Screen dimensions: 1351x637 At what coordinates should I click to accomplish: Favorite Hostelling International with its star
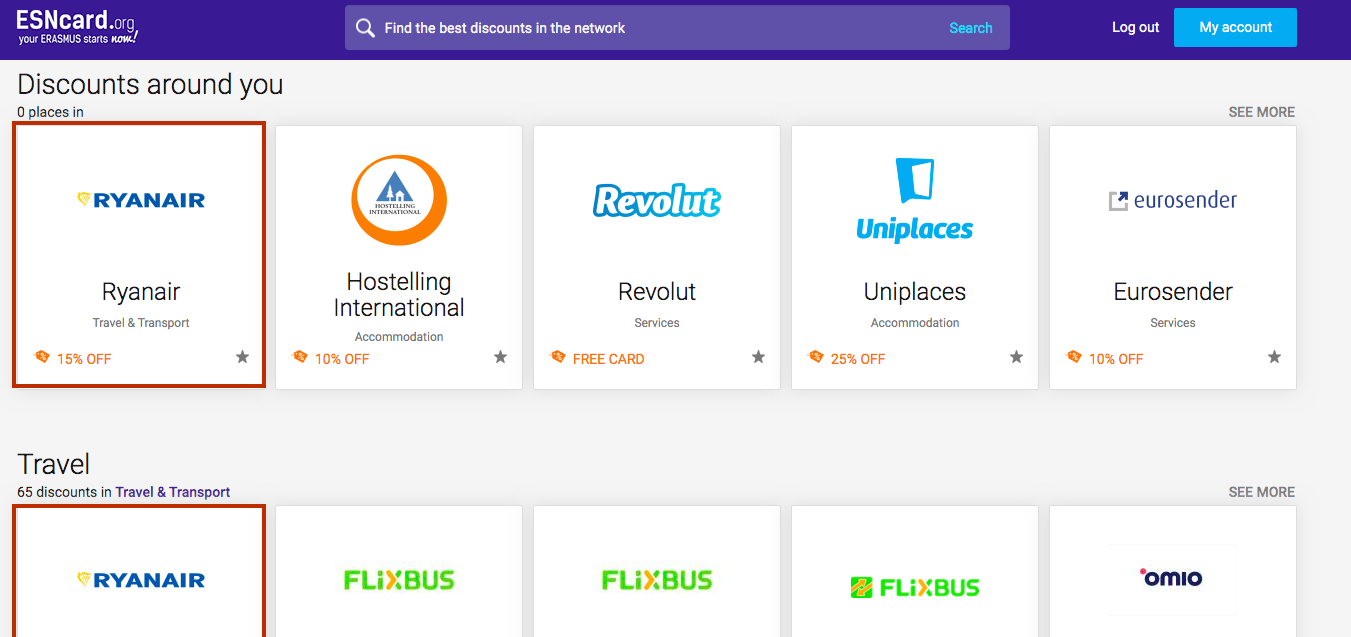[x=500, y=357]
